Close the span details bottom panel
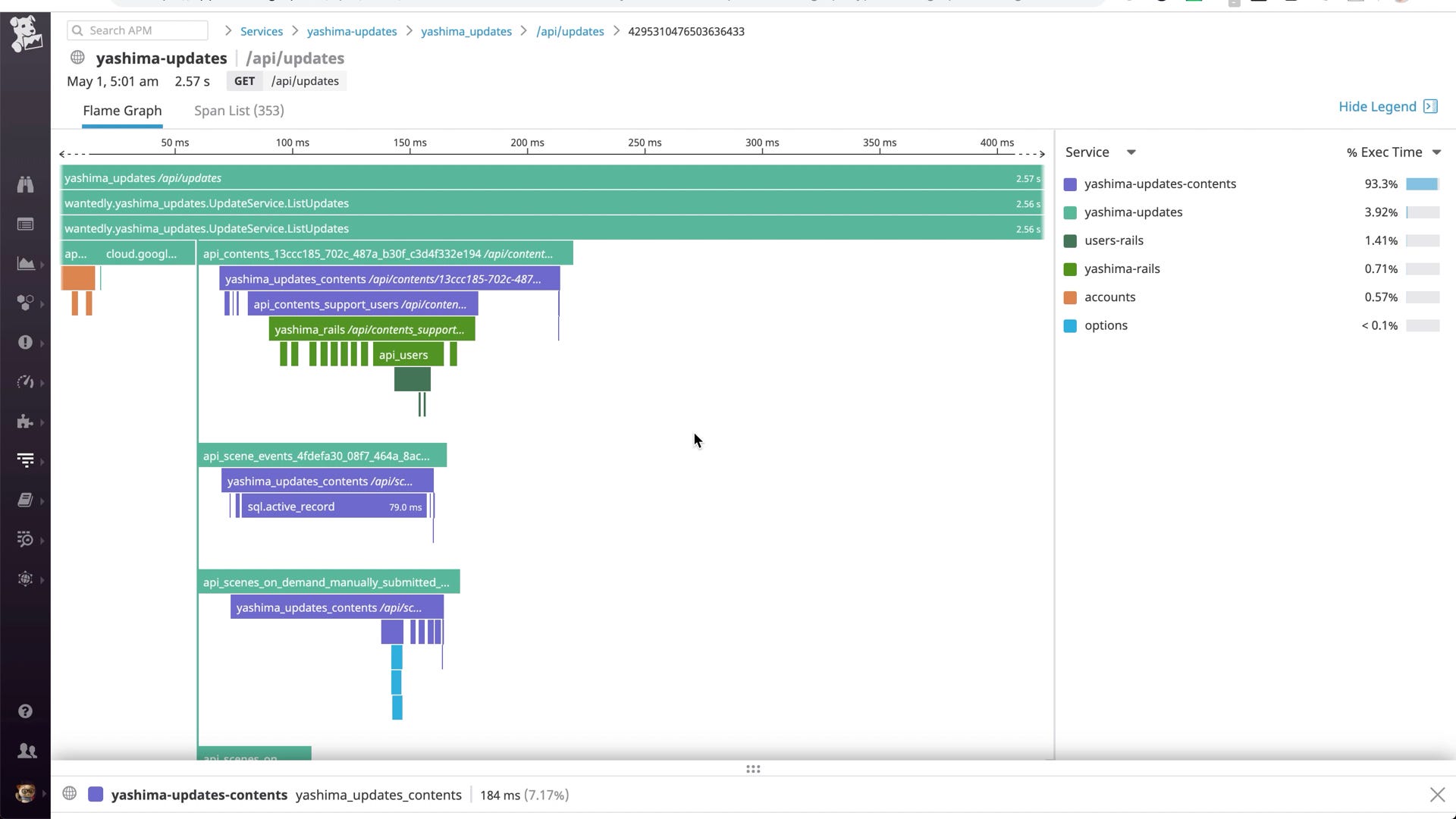1456x819 pixels. coord(1436,795)
